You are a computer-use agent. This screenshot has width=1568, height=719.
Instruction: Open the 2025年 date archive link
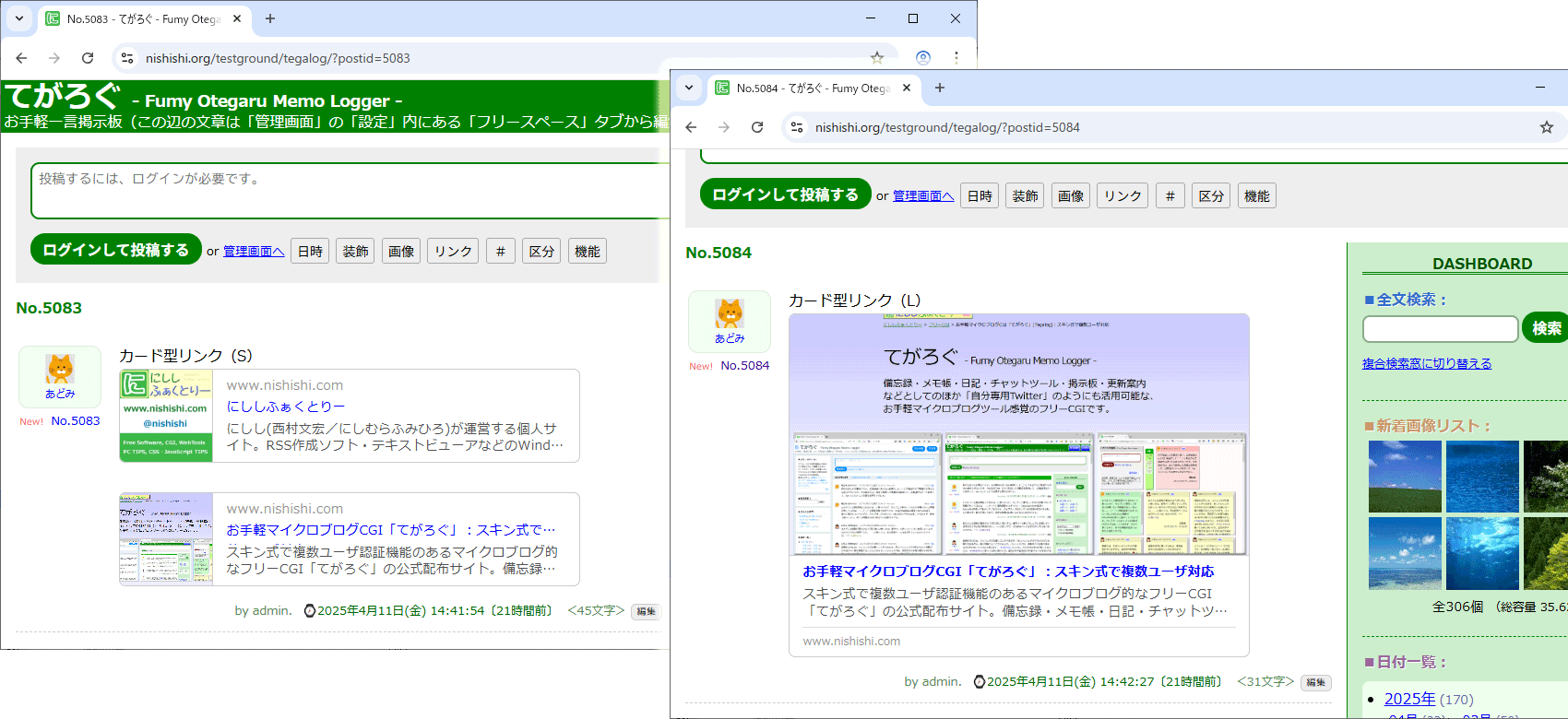click(1409, 699)
